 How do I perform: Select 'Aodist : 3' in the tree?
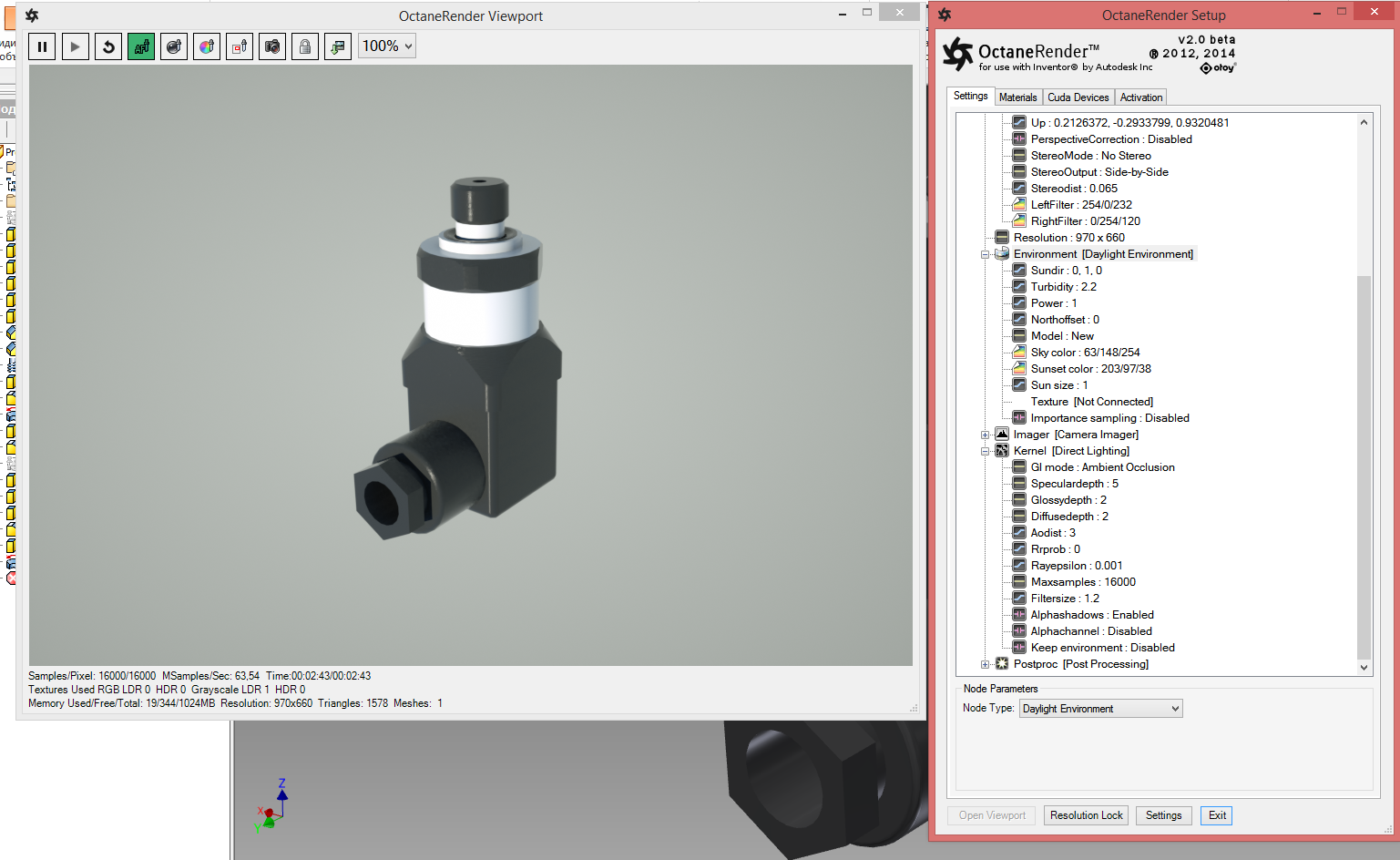(1053, 533)
